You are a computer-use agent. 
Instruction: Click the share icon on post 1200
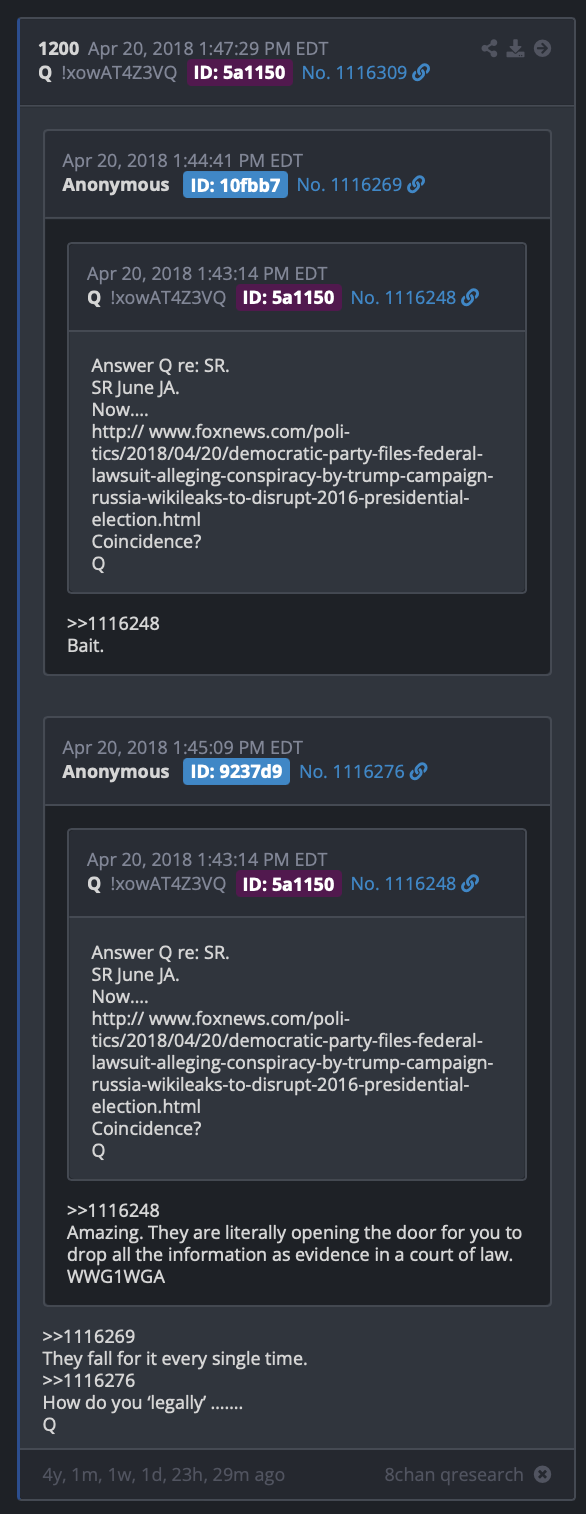click(489, 48)
